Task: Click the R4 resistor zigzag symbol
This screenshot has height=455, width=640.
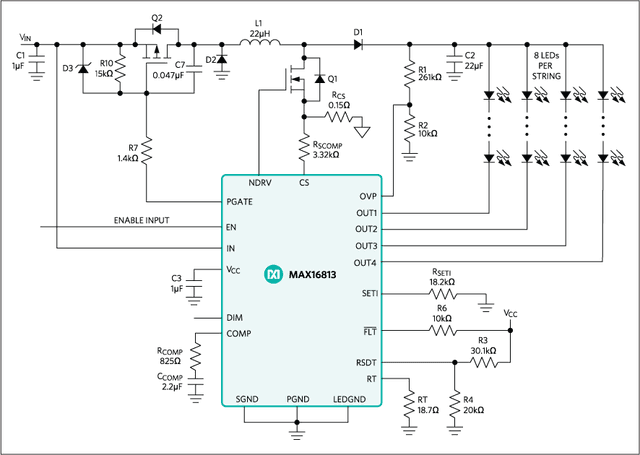Action: pos(454,404)
